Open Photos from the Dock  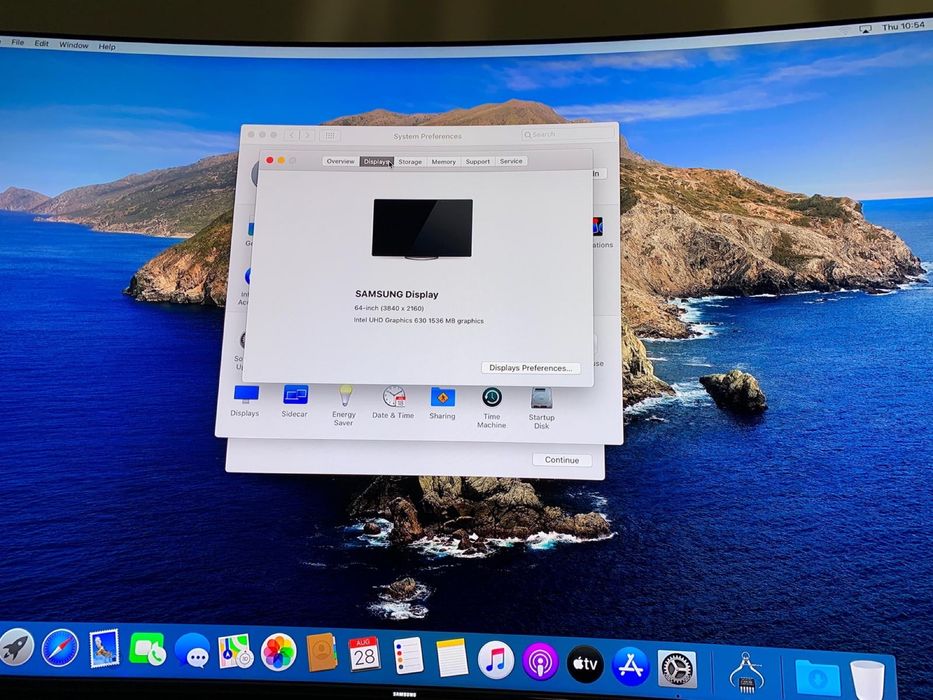click(x=278, y=653)
